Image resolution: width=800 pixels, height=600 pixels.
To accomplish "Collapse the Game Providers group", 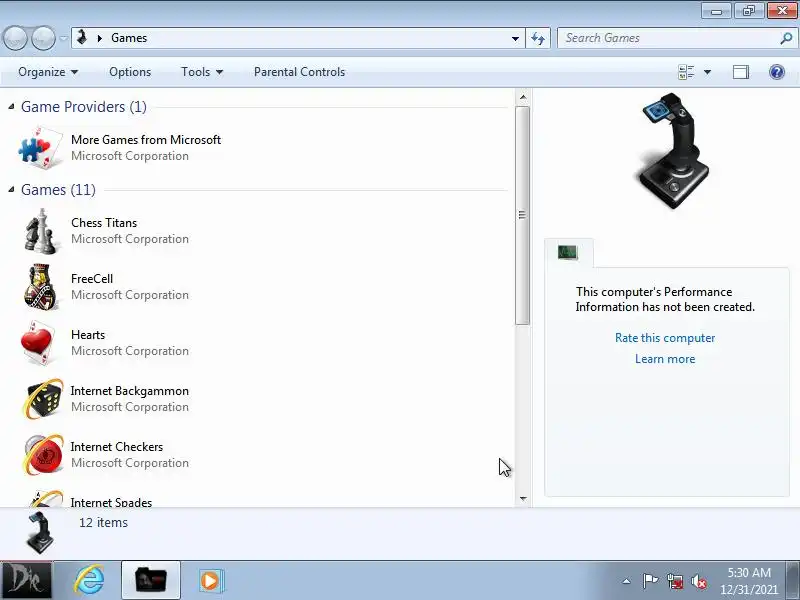I will tap(11, 106).
